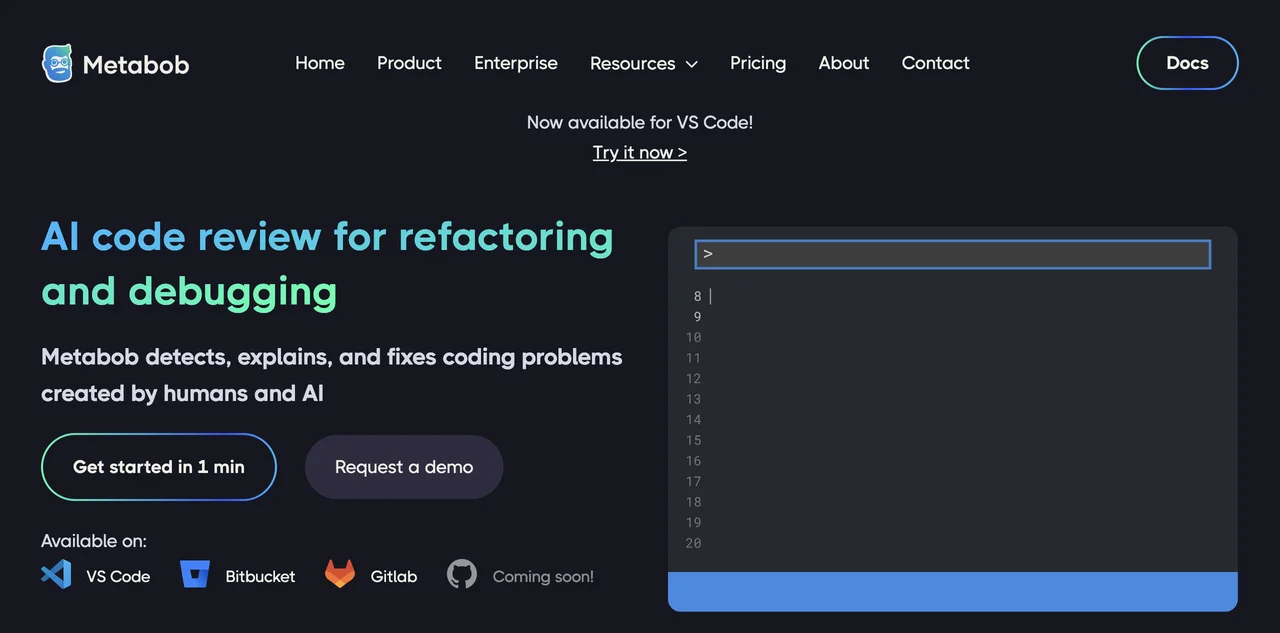1280x633 pixels.
Task: Click the blue bar below the editor
Action: (953, 591)
